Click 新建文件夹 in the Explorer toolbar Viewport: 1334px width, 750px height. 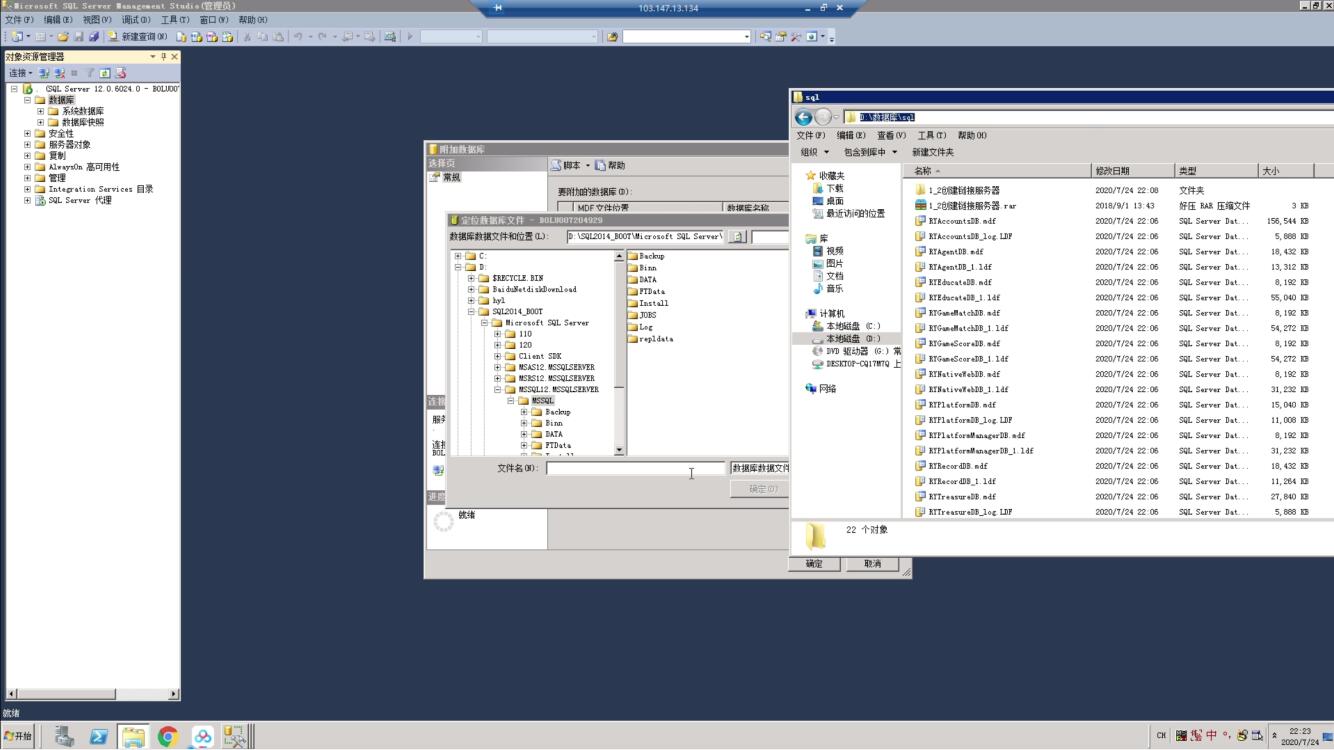click(x=932, y=152)
